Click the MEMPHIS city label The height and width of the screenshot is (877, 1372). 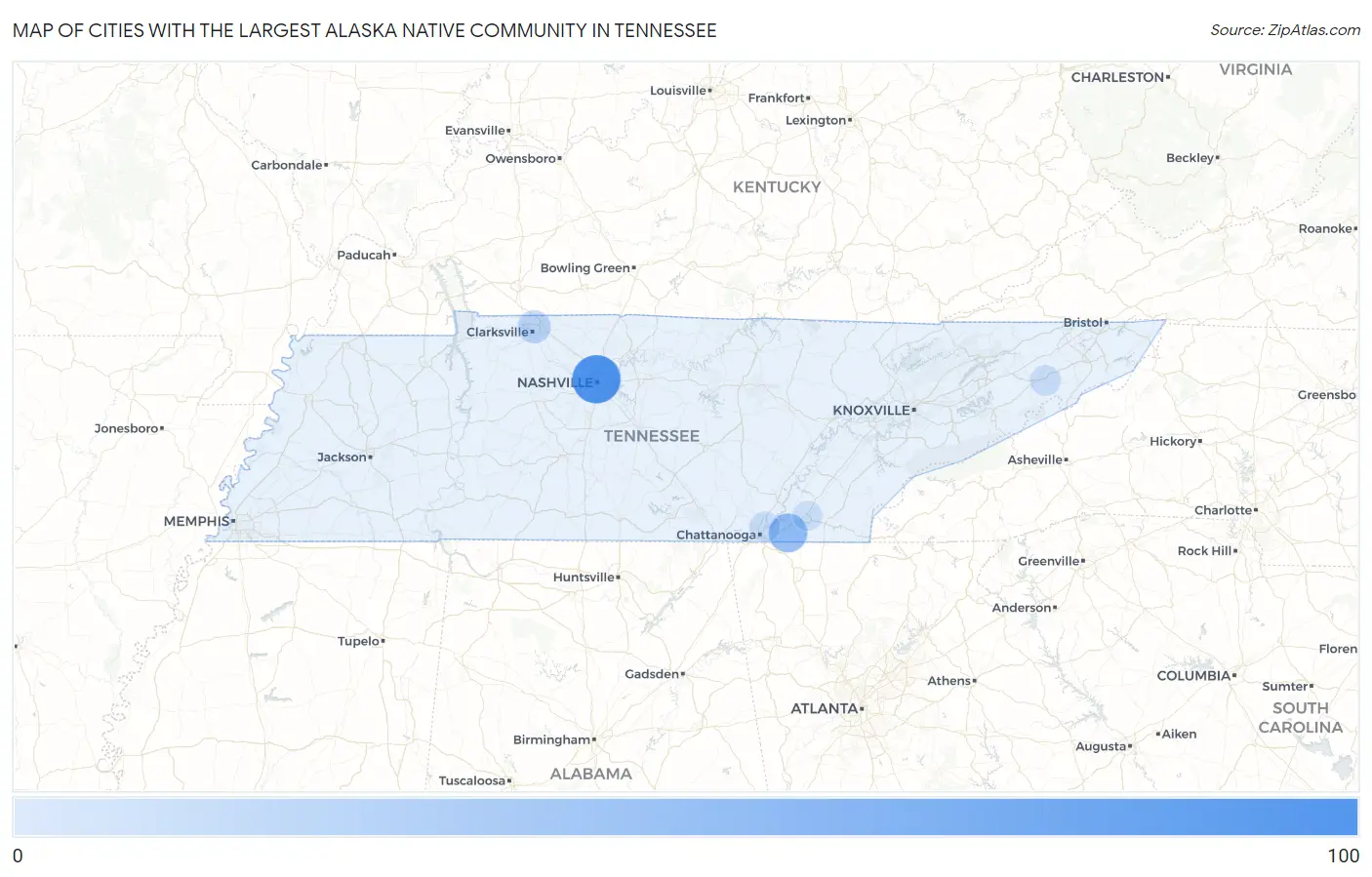coord(196,522)
